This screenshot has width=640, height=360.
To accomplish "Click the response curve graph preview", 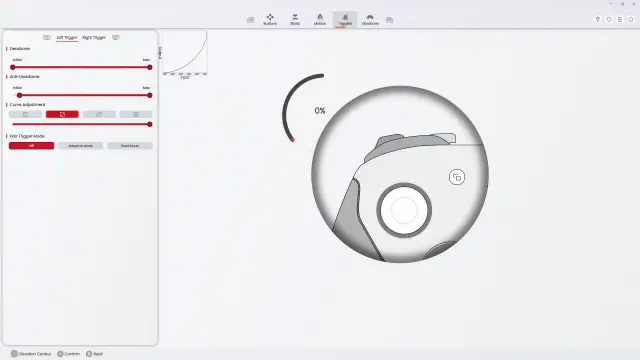I will point(185,53).
